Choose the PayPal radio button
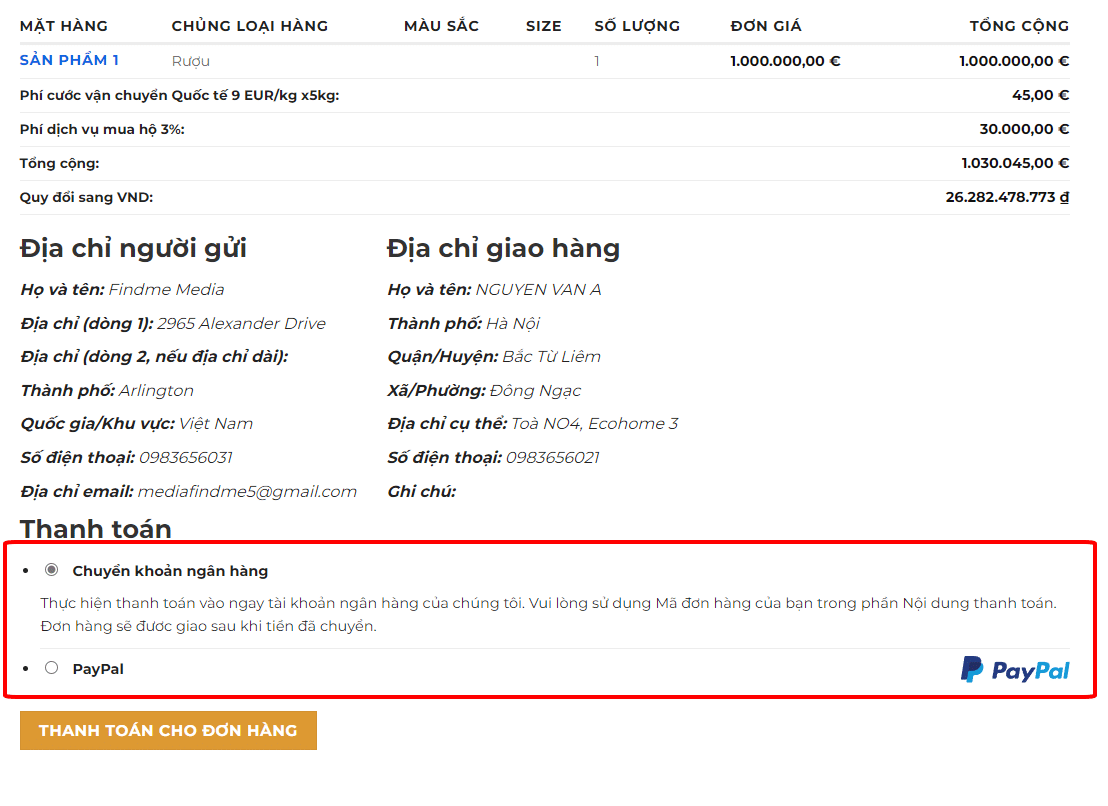 coord(52,668)
